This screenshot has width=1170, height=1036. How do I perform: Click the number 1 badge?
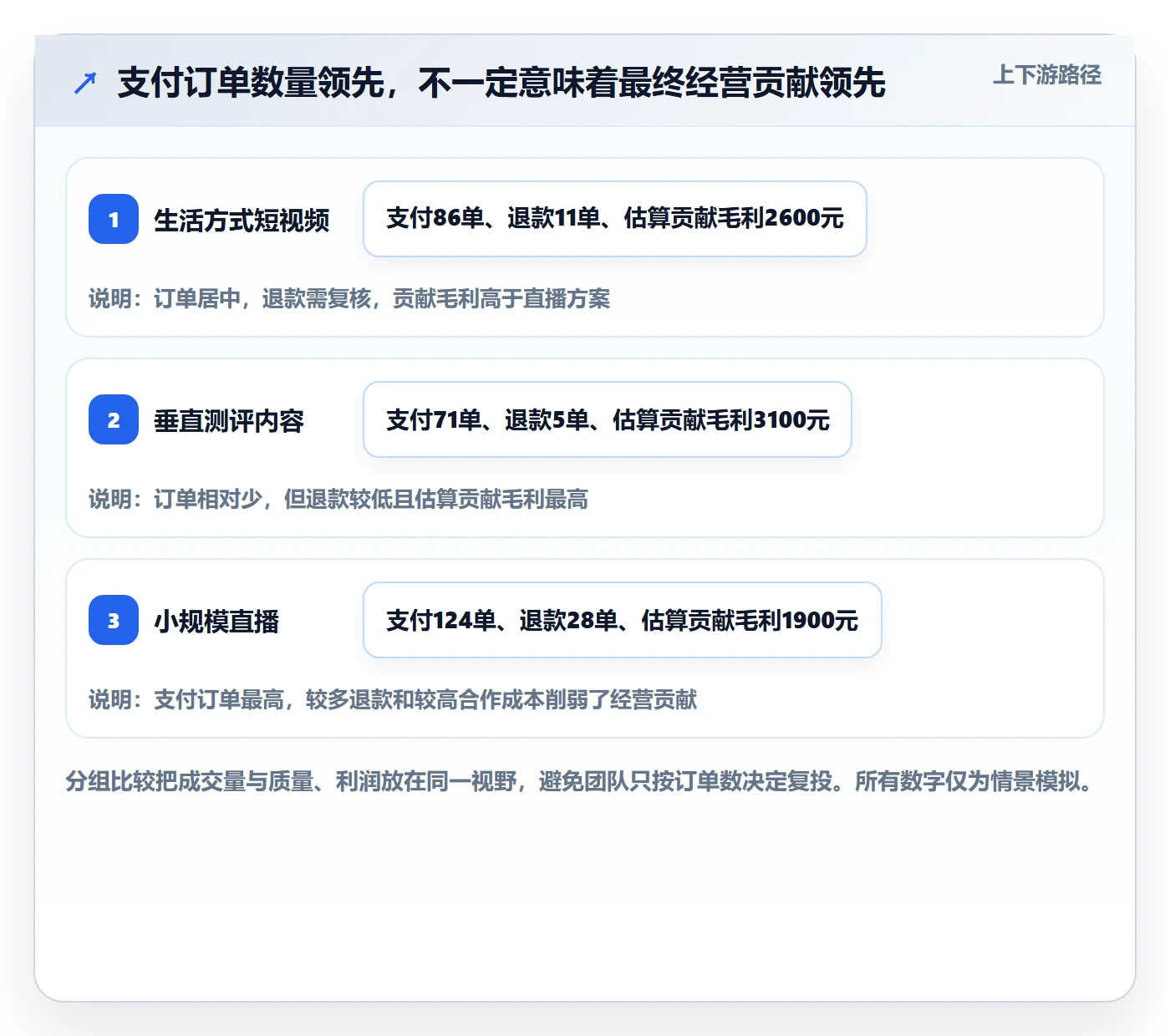click(114, 219)
